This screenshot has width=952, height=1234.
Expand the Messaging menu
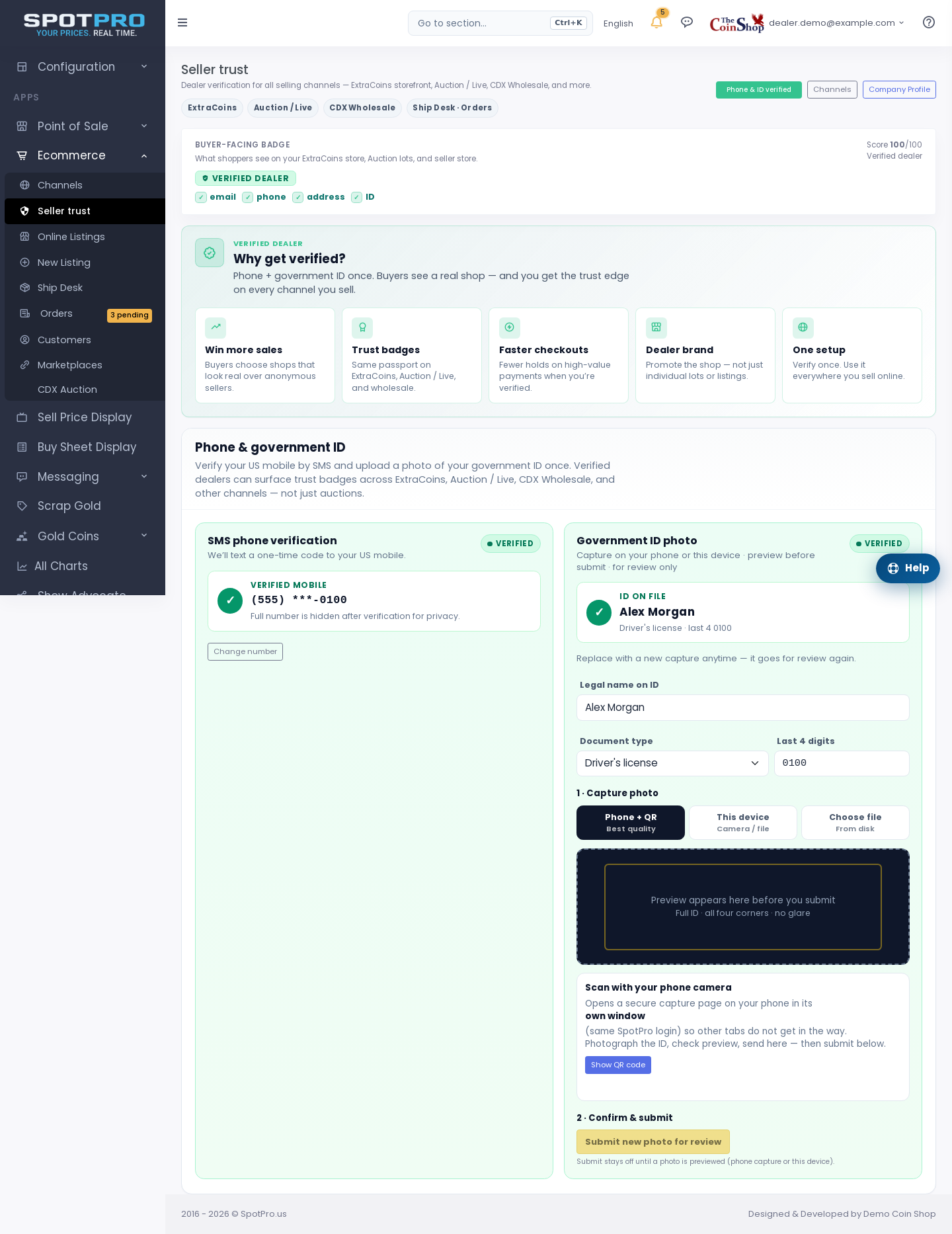83,477
